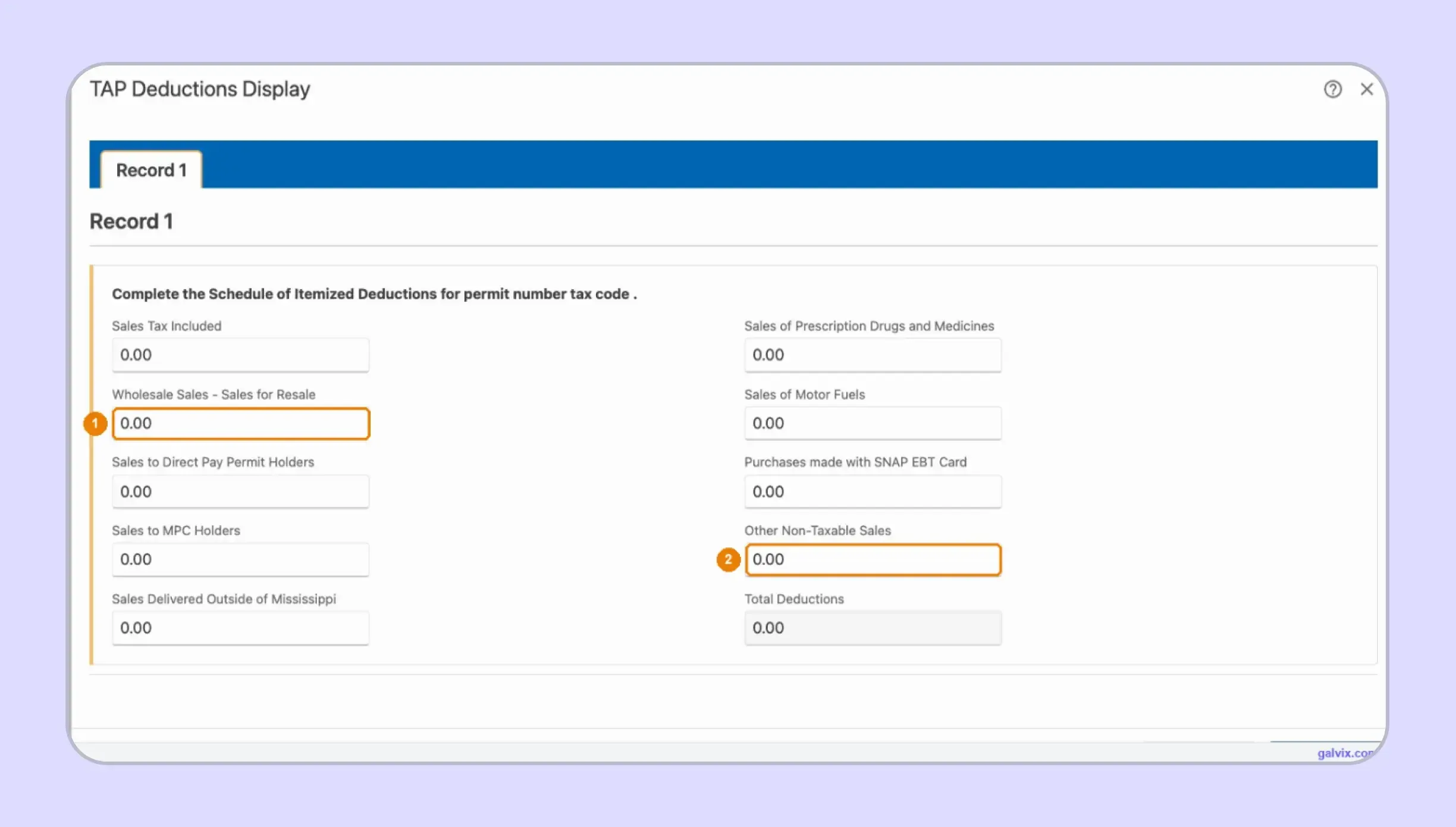Click the Sales of Motor Fuels label
This screenshot has width=1456, height=827.
coord(804,394)
